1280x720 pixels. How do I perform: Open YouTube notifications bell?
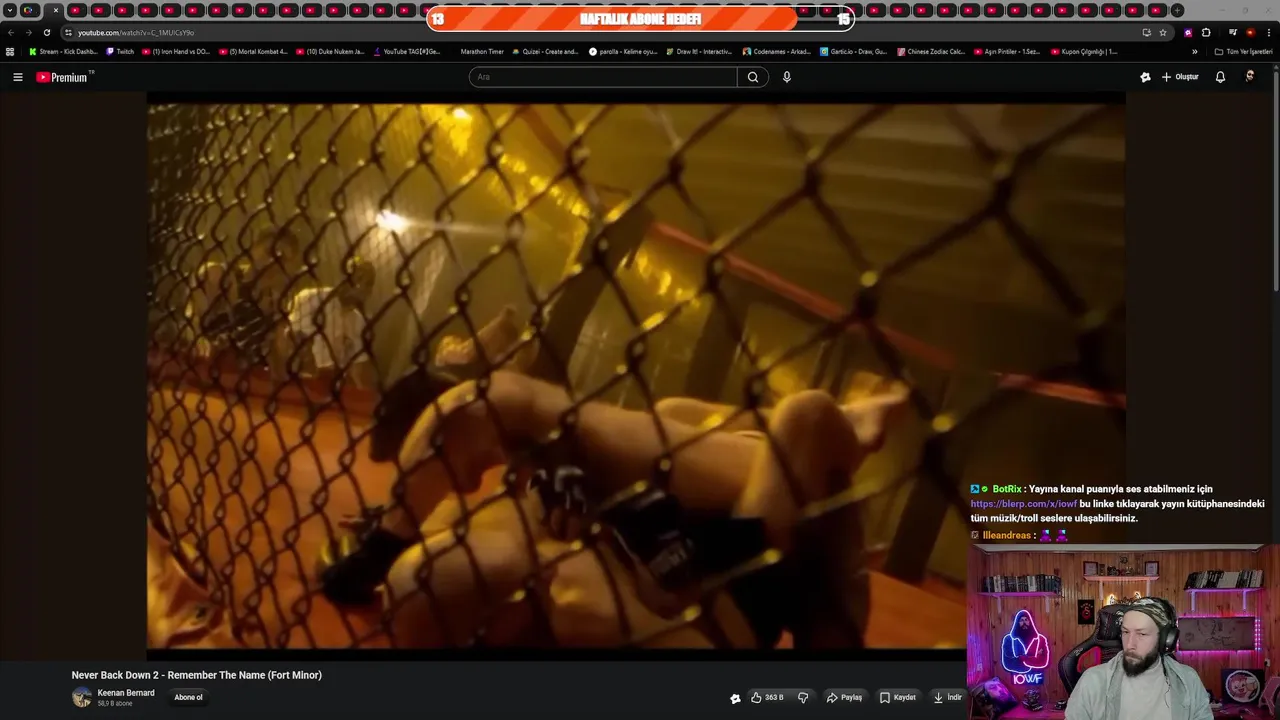click(x=1220, y=77)
